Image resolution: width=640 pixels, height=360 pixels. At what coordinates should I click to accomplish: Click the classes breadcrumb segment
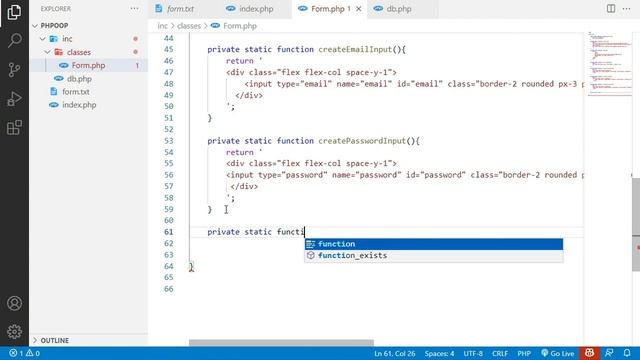189,26
